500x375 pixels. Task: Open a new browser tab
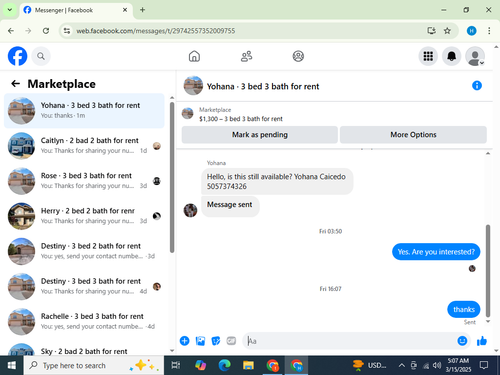pos(142,10)
